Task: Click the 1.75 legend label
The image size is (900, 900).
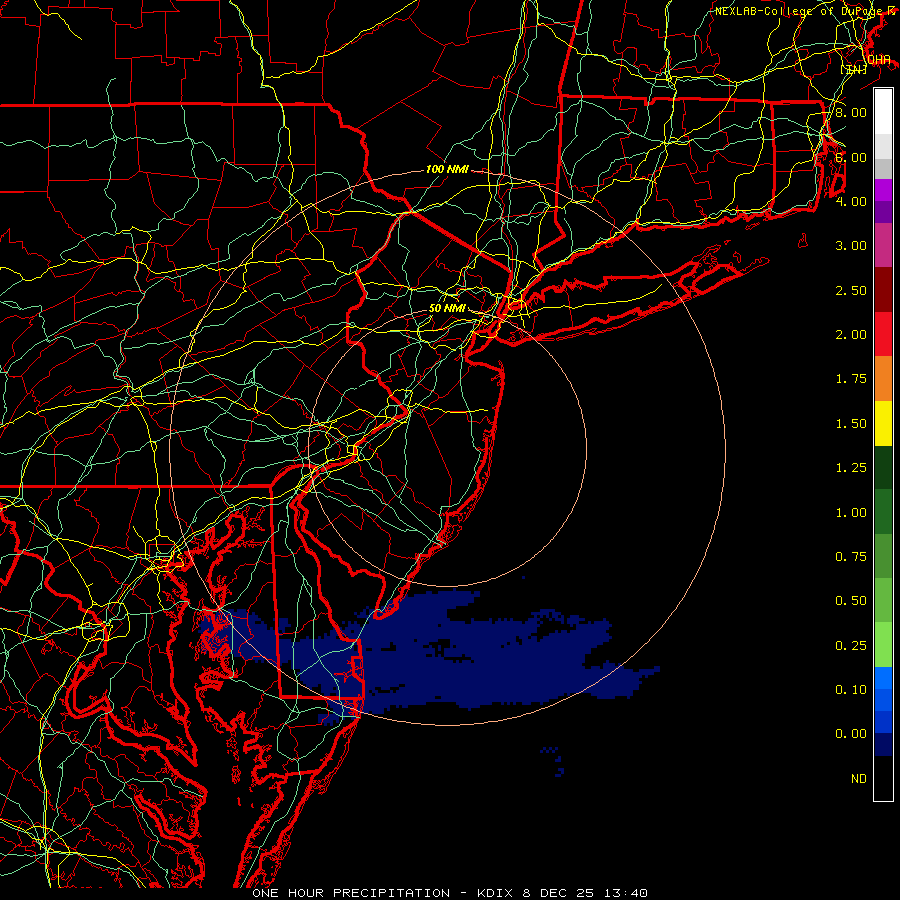Action: pyautogui.click(x=851, y=379)
